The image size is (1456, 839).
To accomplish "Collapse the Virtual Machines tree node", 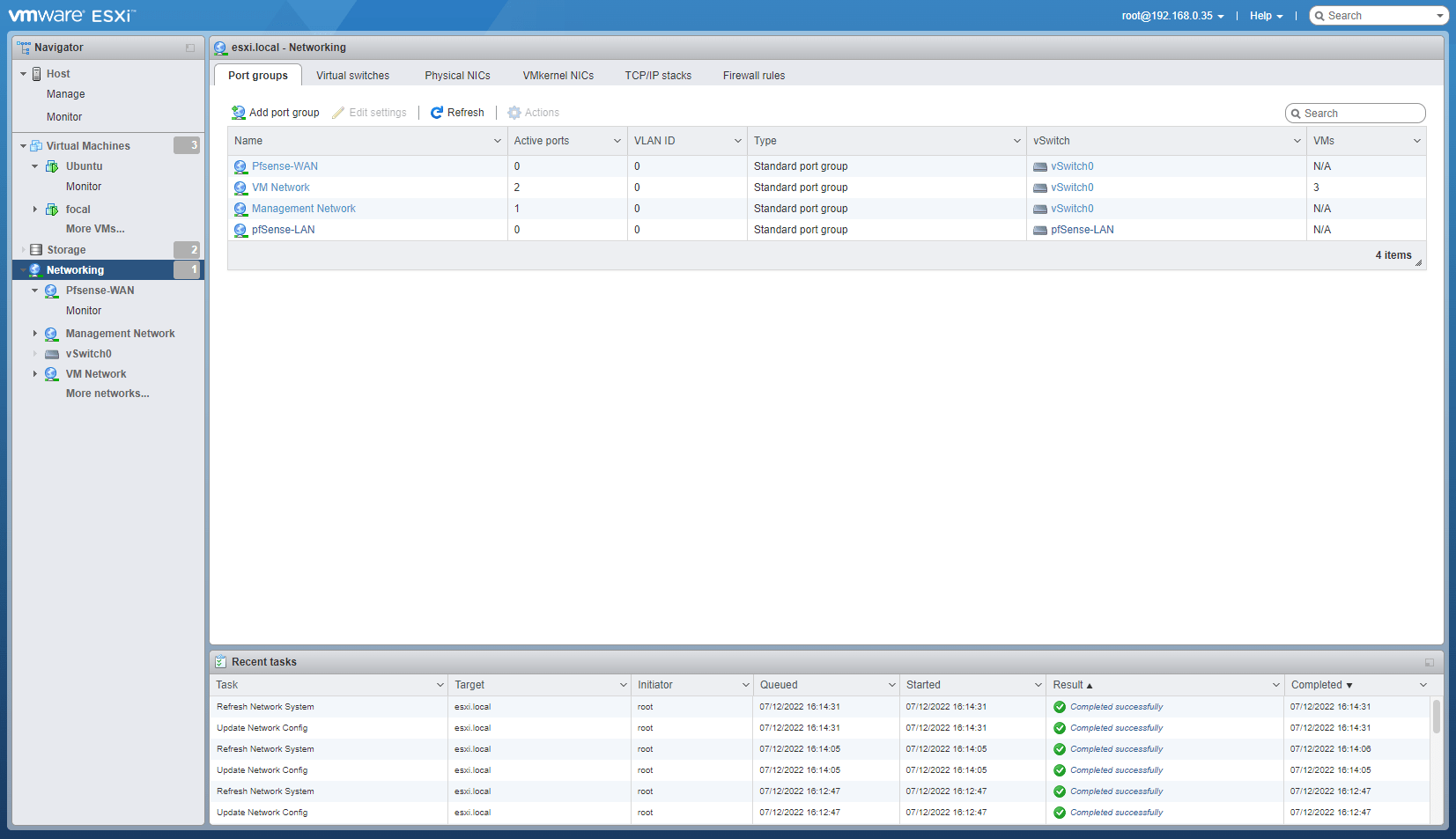I will coord(23,146).
